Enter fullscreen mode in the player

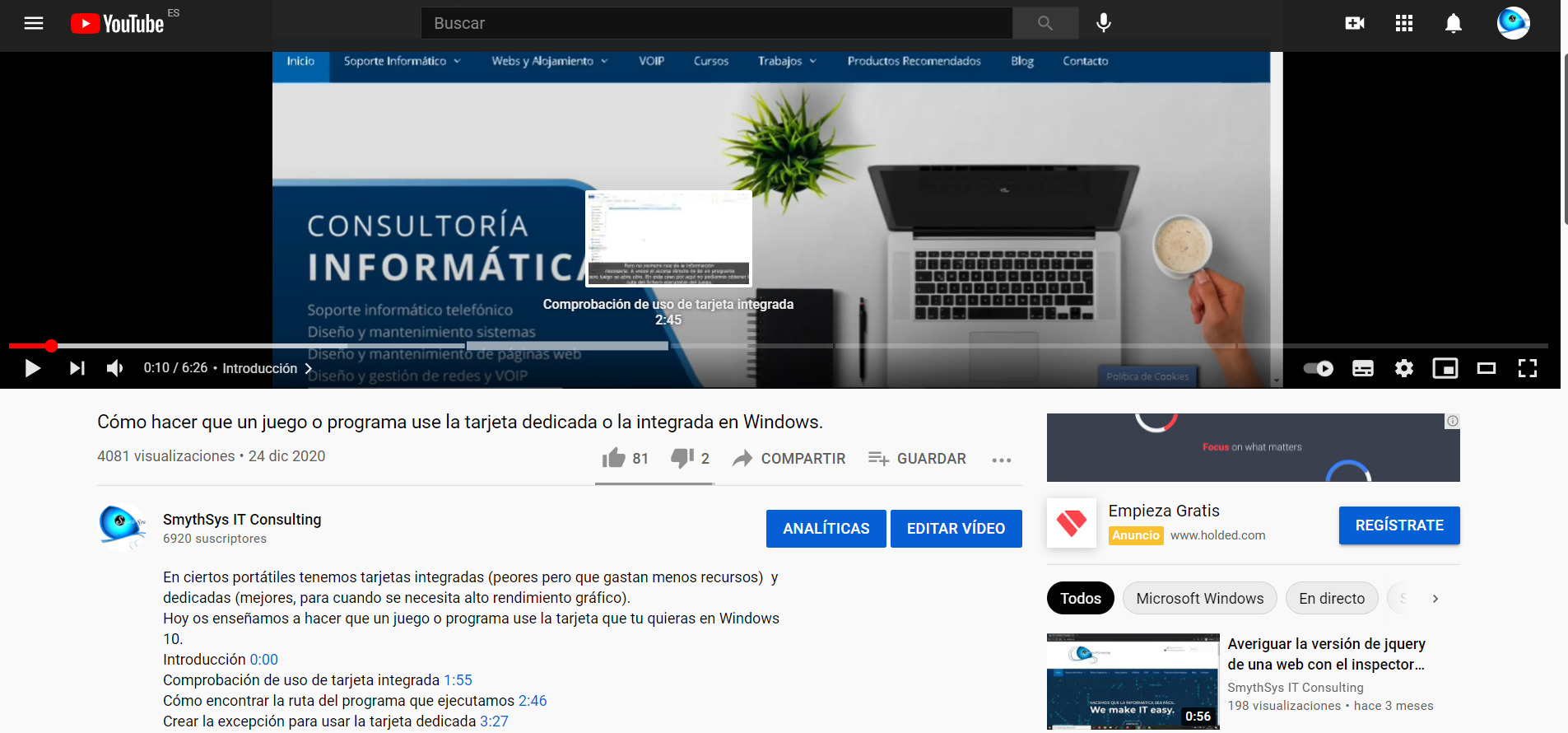click(x=1527, y=368)
